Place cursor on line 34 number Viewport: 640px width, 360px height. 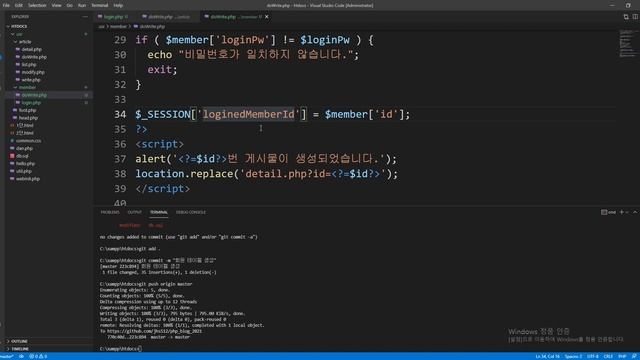click(120, 114)
